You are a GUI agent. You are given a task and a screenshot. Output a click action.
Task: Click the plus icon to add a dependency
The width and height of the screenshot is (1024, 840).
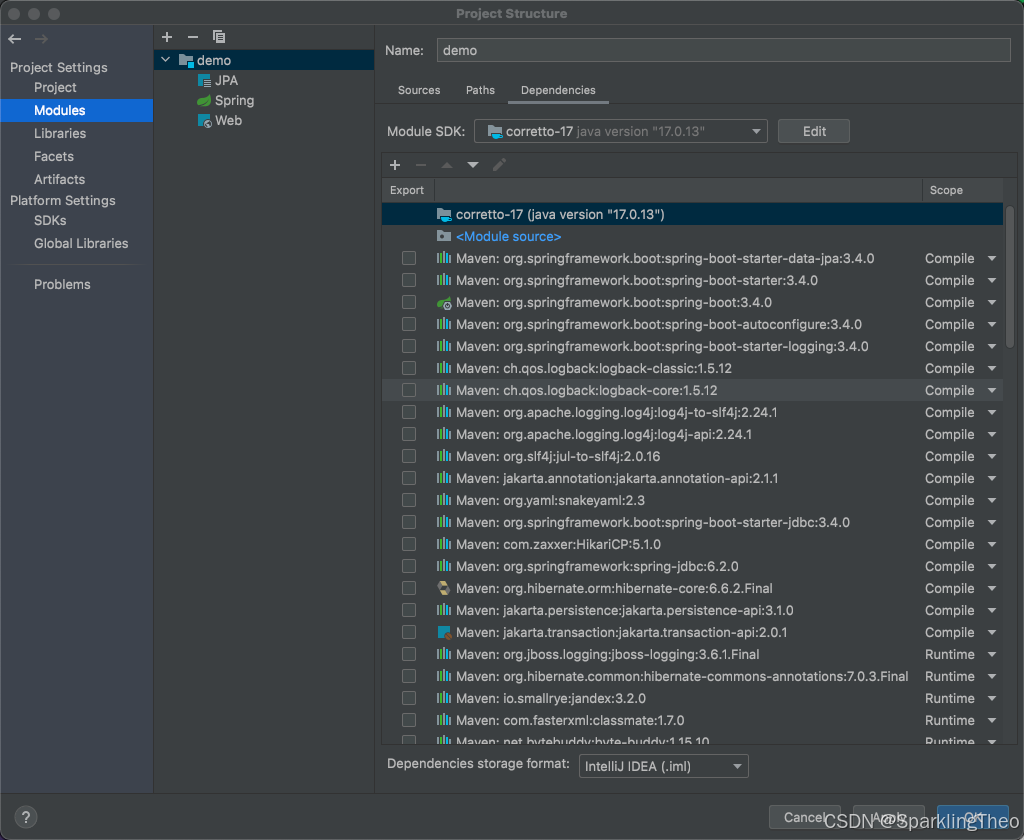click(x=394, y=165)
